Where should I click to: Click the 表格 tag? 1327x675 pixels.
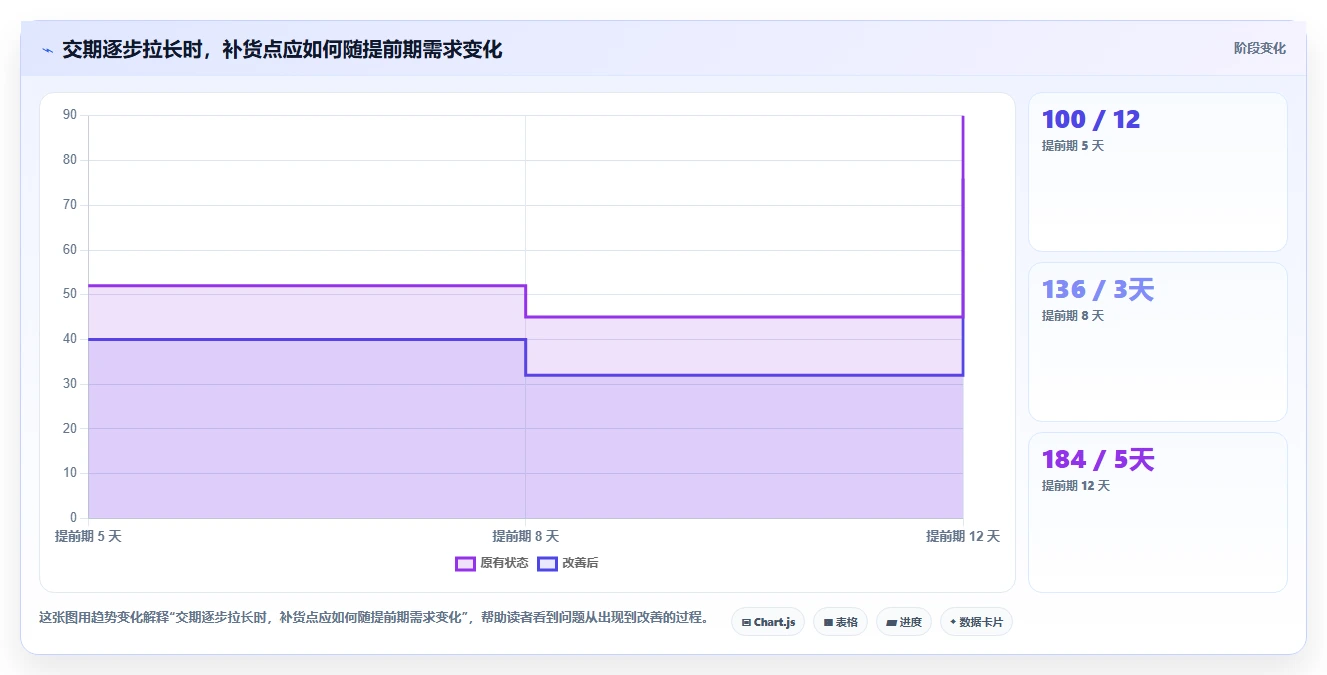pyautogui.click(x=840, y=622)
